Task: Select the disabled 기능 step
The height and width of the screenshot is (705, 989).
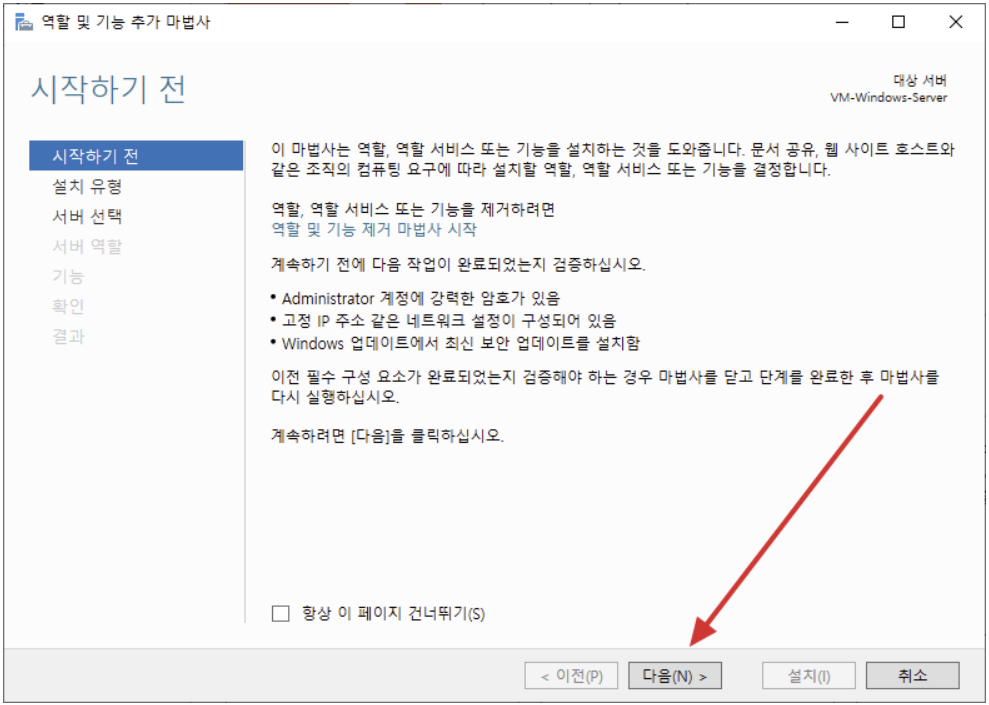Action: [68, 276]
